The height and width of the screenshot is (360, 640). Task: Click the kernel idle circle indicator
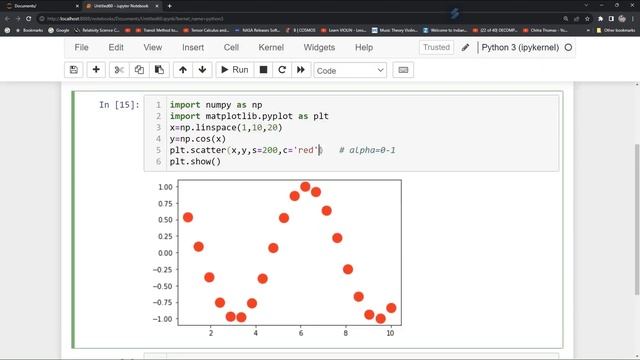568,47
